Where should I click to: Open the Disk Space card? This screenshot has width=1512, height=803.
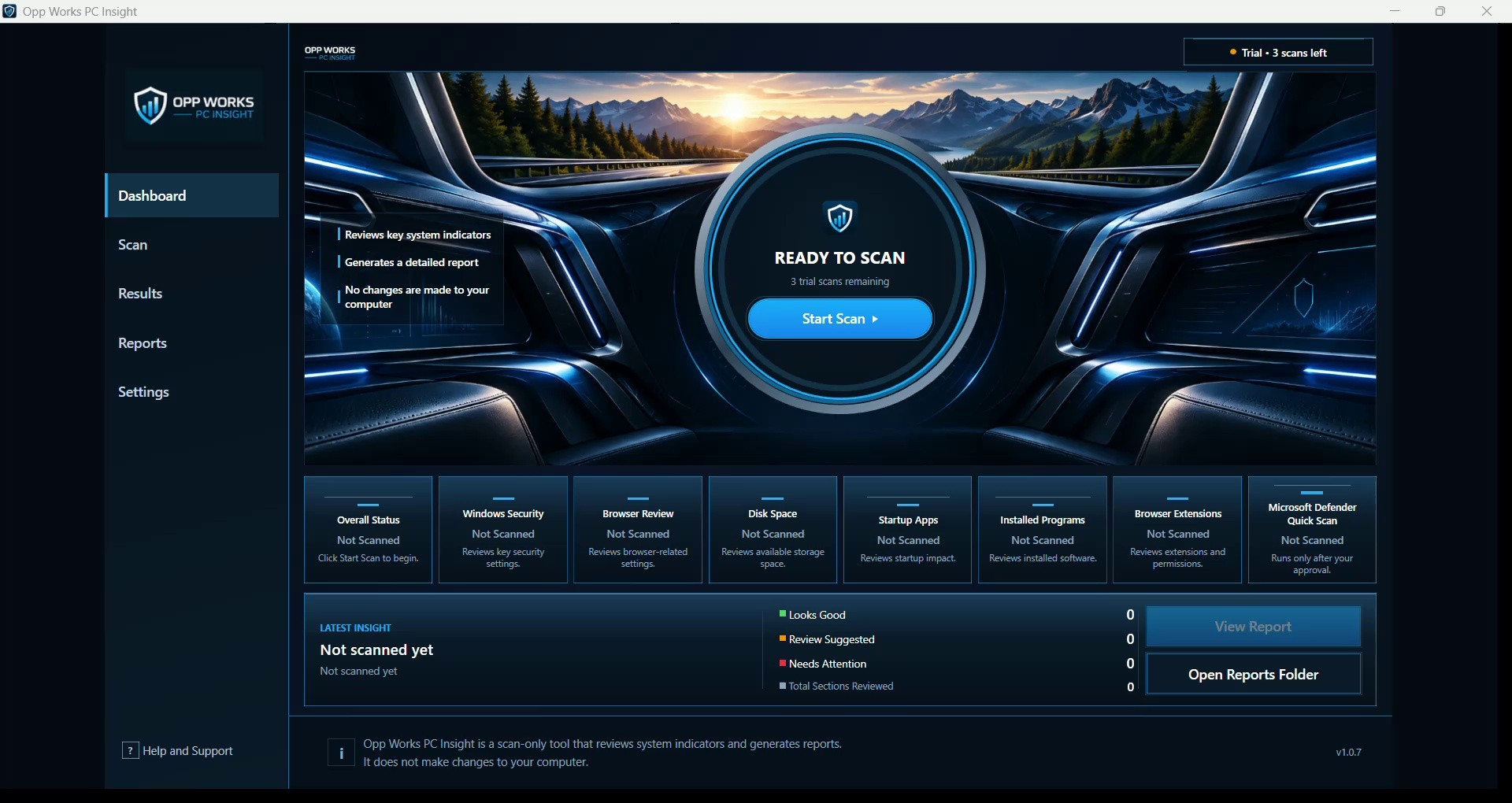point(773,530)
